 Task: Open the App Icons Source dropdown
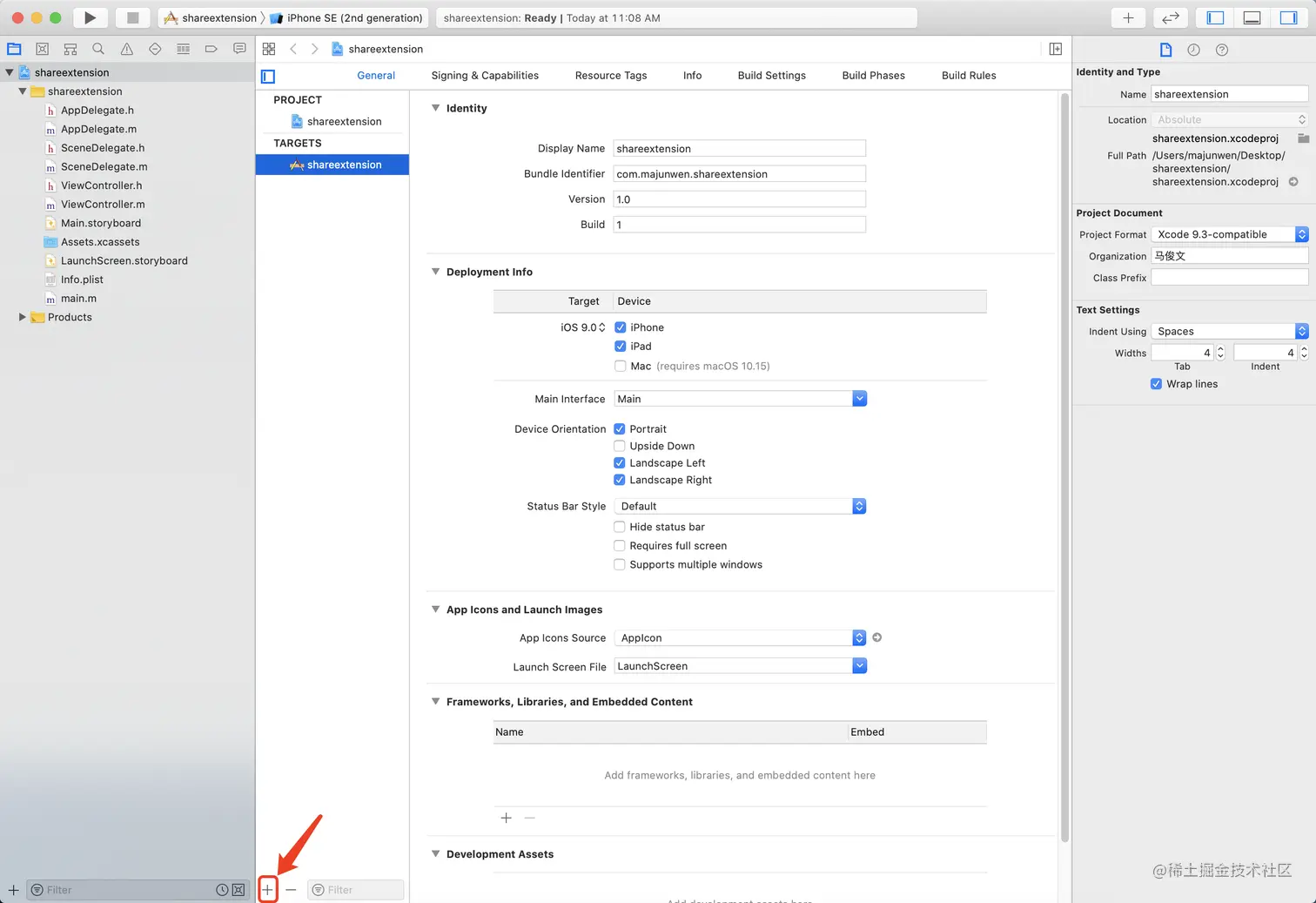(x=740, y=637)
